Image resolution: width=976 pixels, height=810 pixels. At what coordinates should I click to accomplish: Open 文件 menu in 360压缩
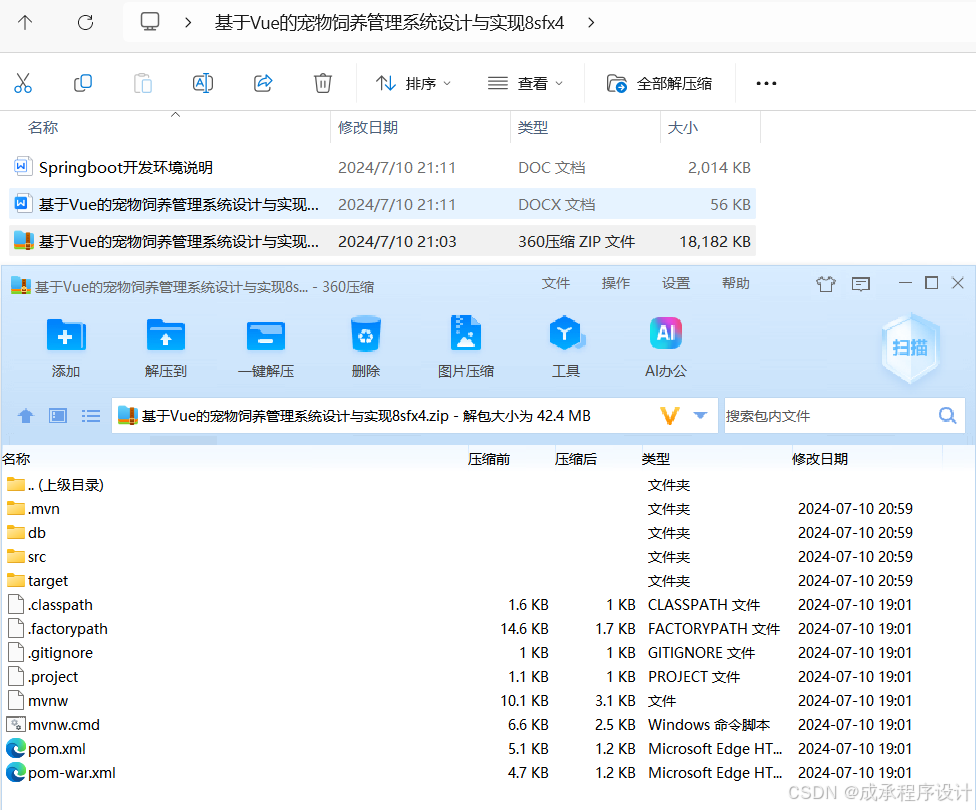pyautogui.click(x=556, y=283)
